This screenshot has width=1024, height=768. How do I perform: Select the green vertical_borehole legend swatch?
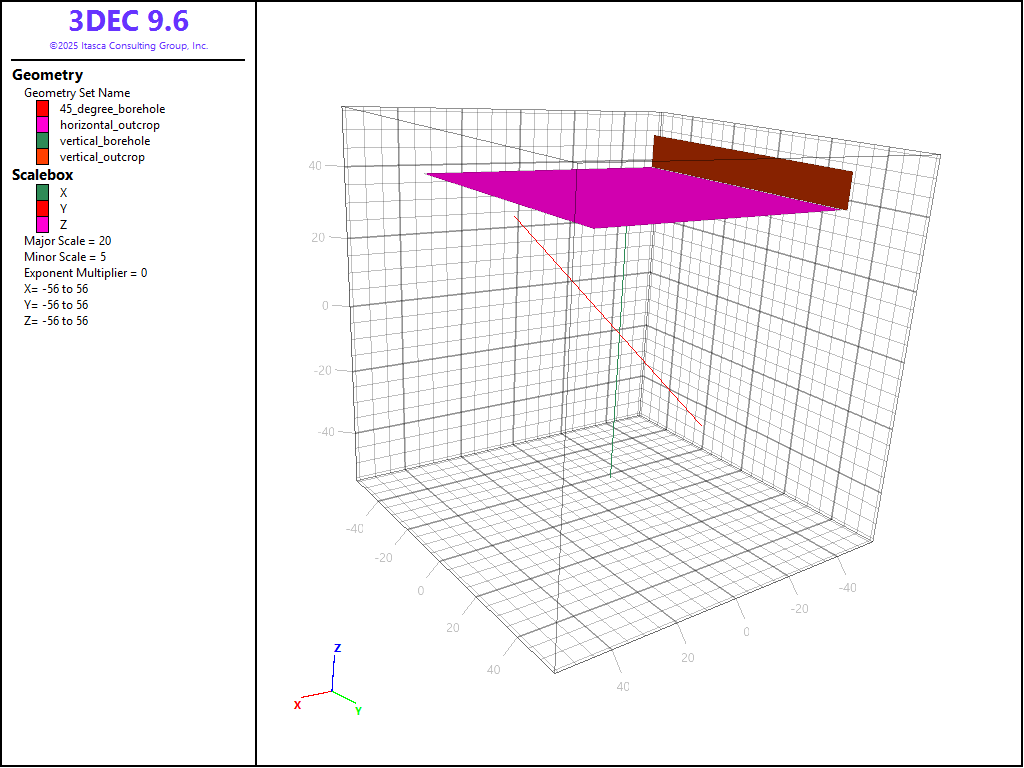[x=43, y=141]
